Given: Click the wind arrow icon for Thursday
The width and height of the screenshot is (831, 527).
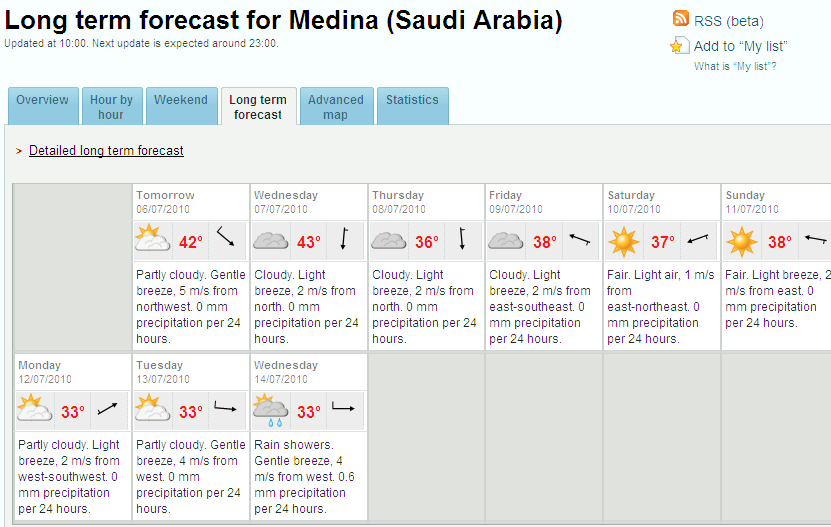Looking at the screenshot, I should point(462,238).
